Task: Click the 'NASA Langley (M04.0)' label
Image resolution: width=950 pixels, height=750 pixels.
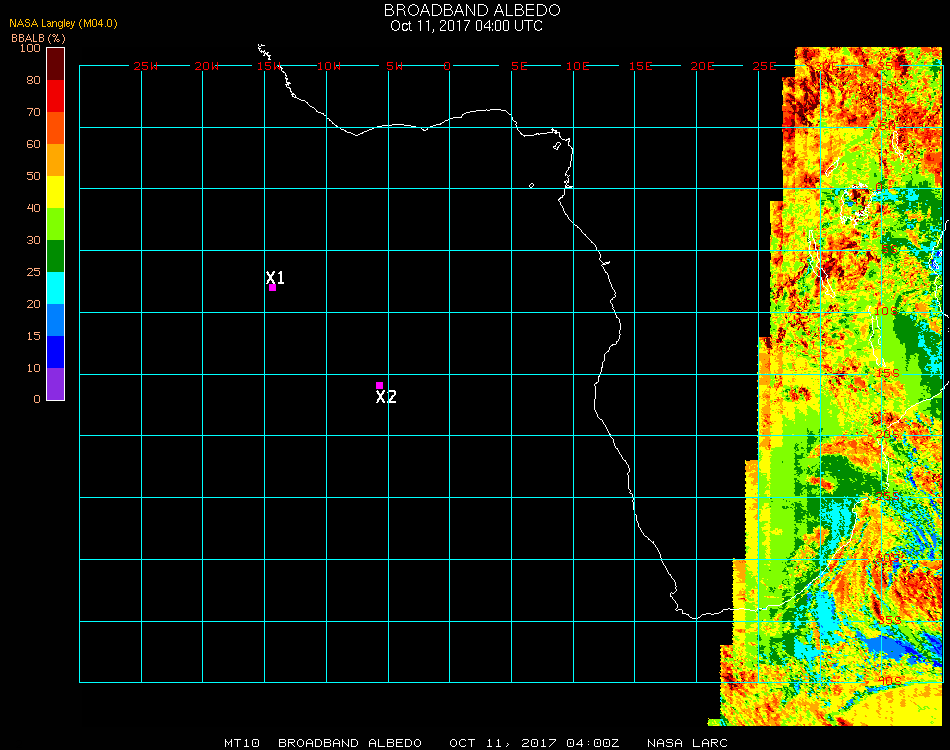Action: coord(63,24)
